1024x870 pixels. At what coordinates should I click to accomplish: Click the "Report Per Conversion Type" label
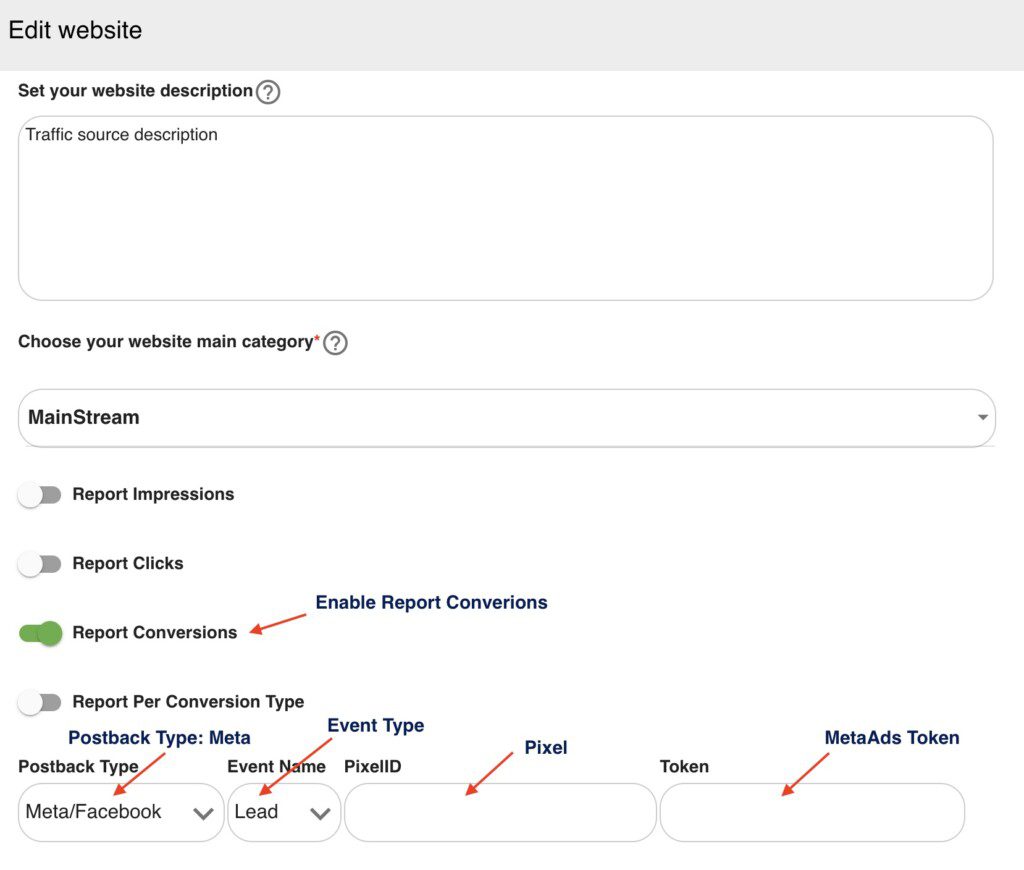pos(188,701)
